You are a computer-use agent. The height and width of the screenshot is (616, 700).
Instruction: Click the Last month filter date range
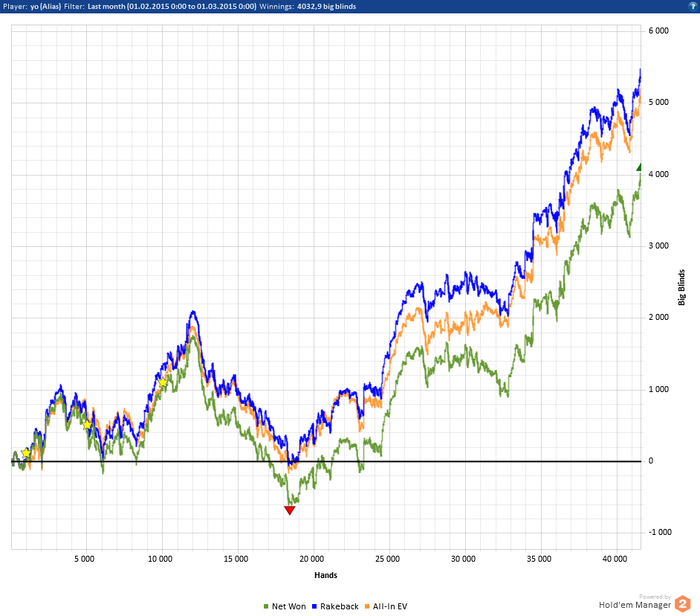pos(172,7)
